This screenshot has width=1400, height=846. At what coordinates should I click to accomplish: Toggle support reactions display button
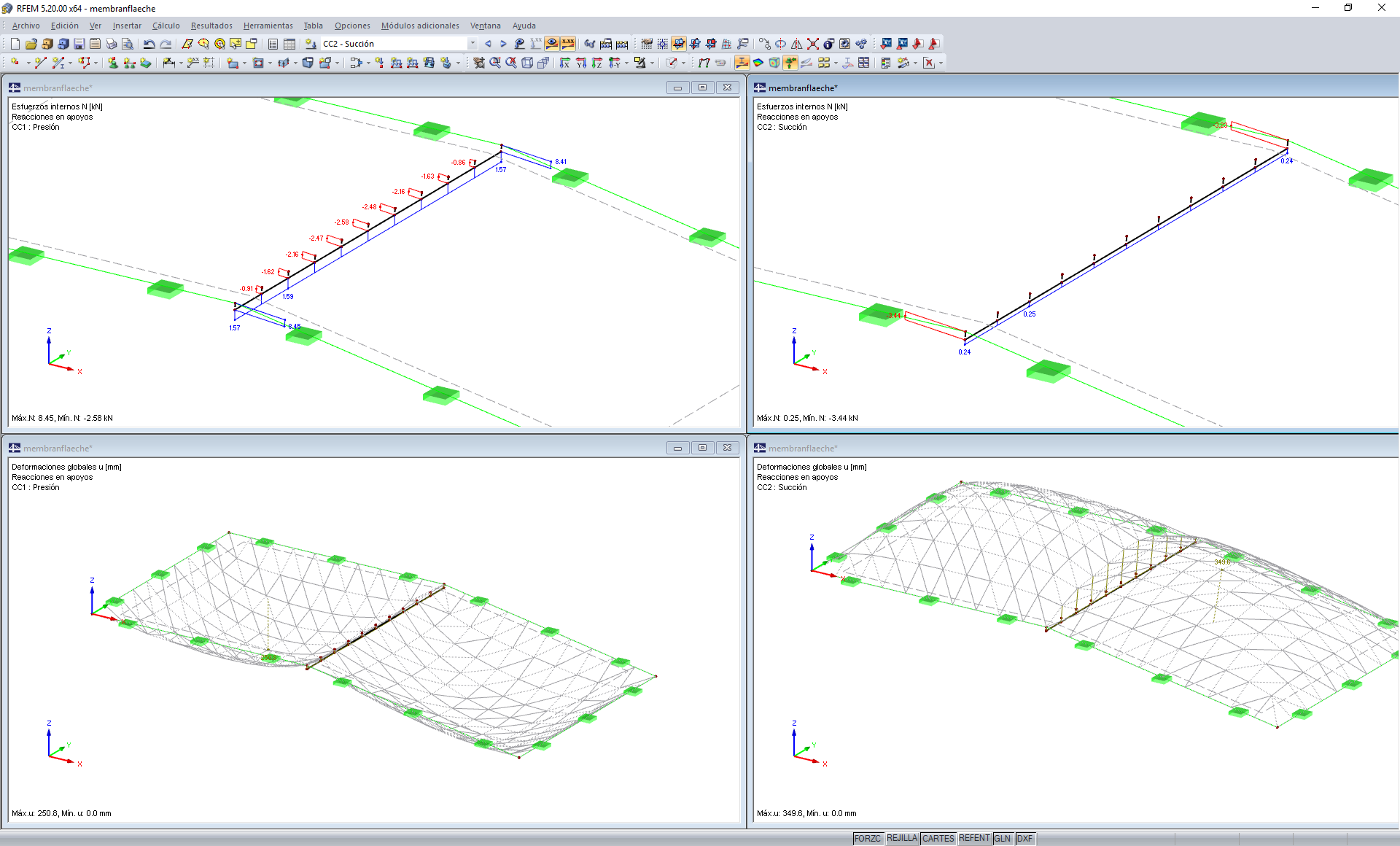point(790,63)
